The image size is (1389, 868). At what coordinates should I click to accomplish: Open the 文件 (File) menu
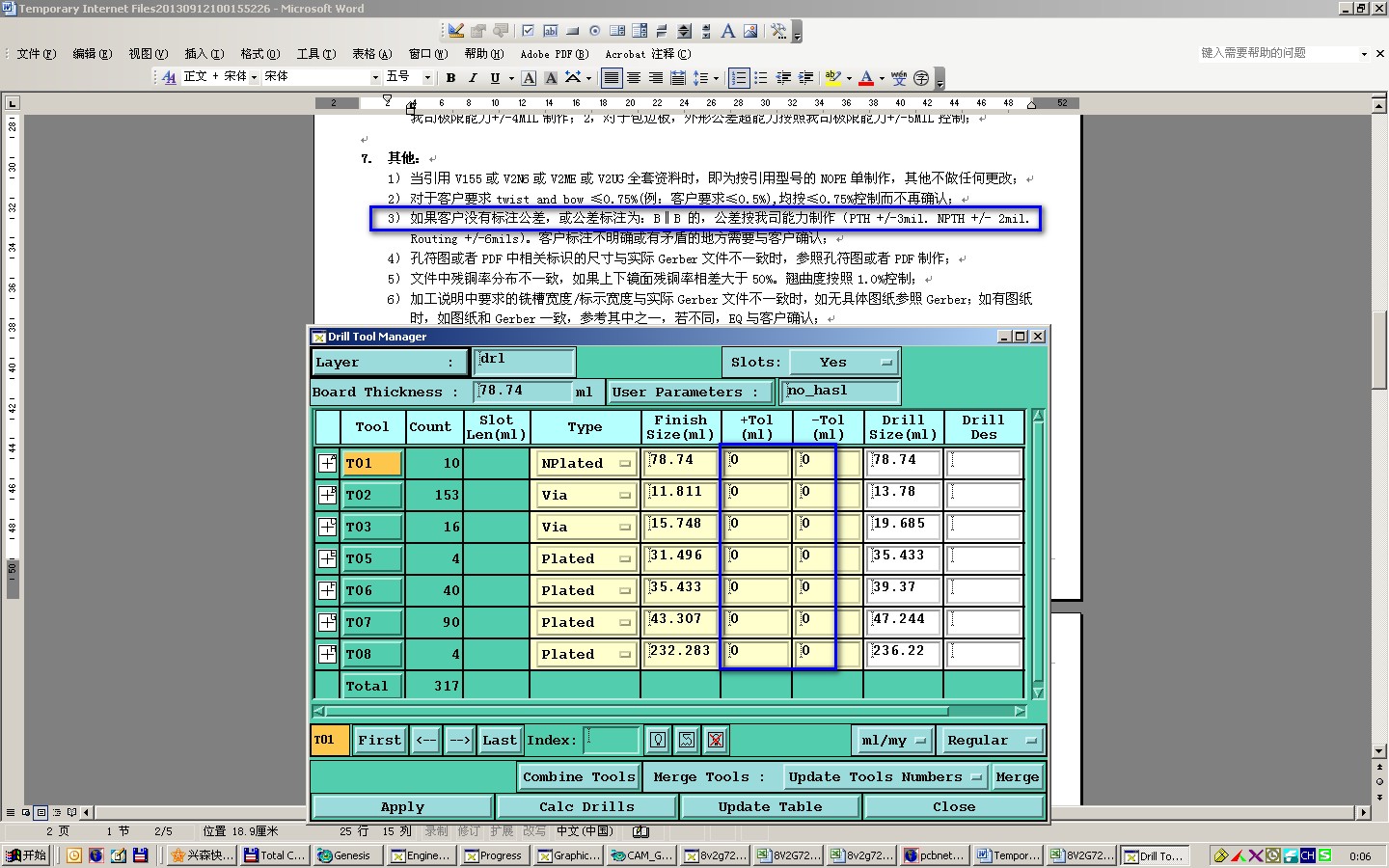(x=36, y=54)
